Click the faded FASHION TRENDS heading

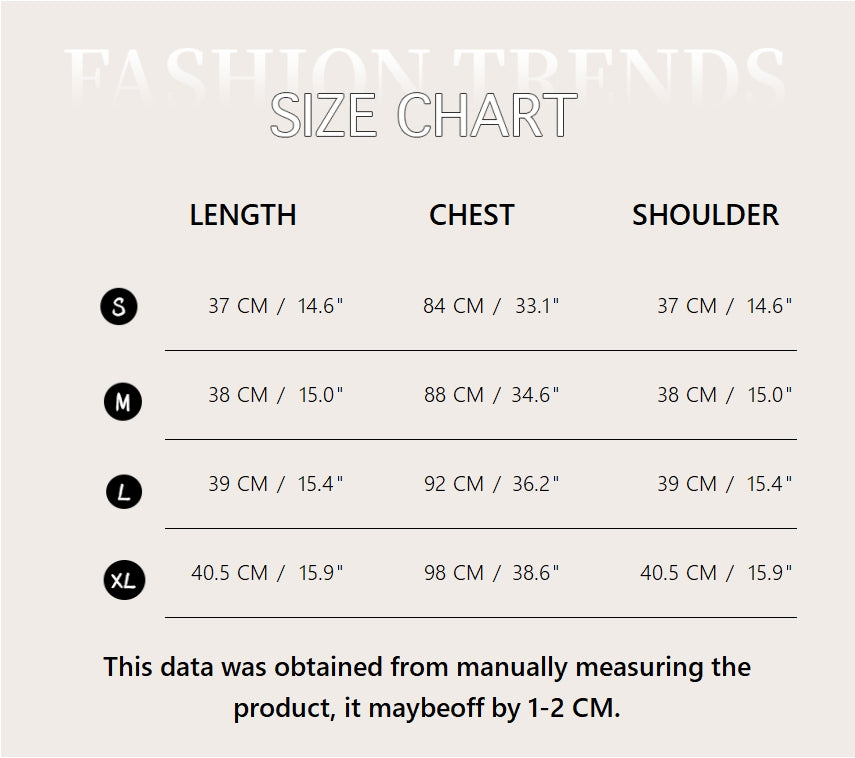[424, 70]
